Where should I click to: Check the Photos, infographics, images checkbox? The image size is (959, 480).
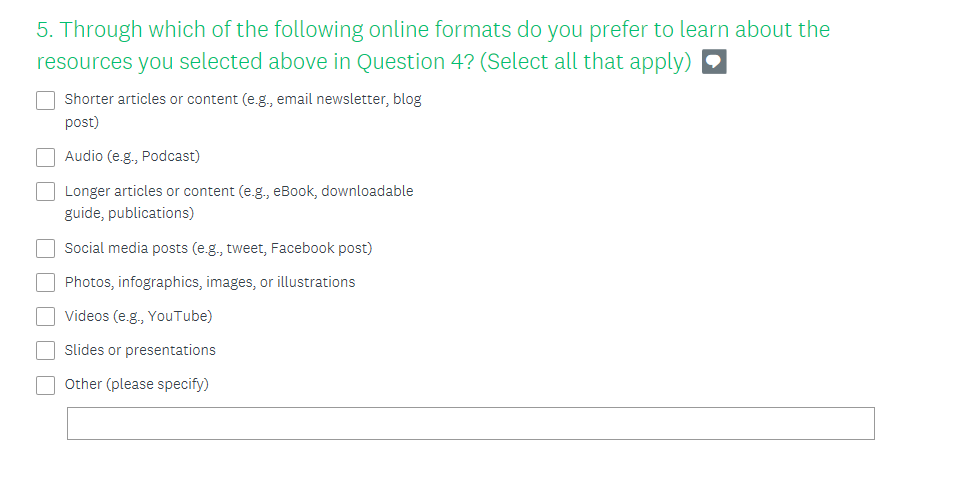pos(46,283)
